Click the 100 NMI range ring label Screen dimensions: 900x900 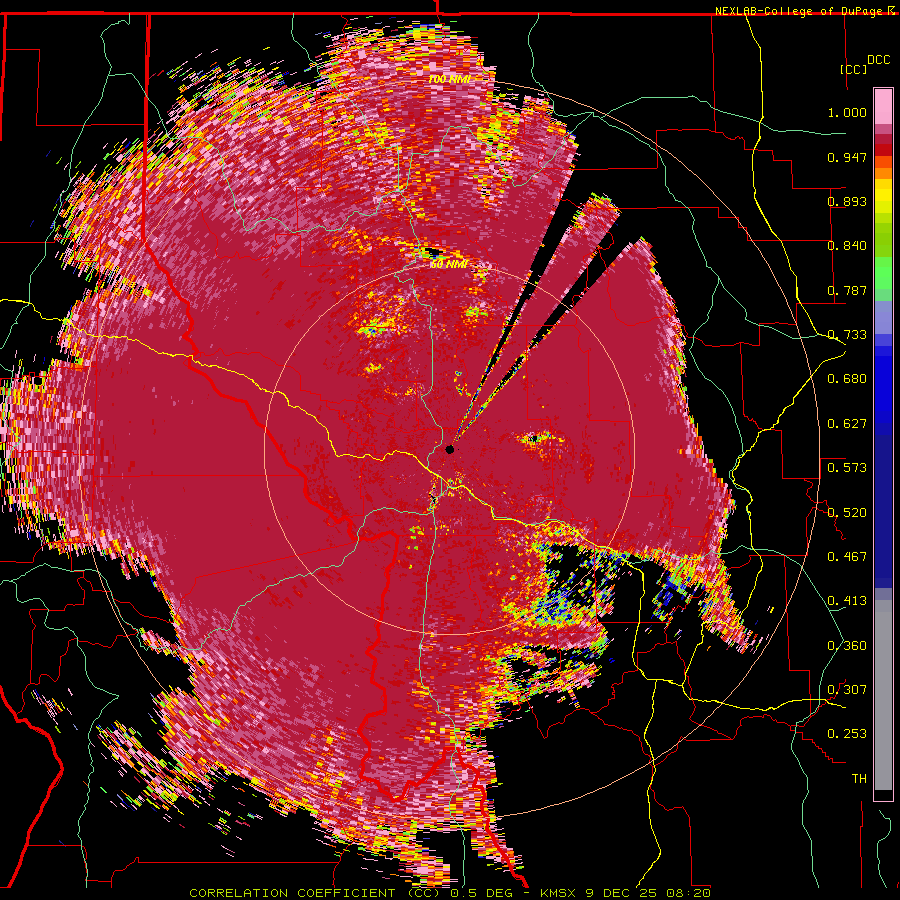(449, 79)
